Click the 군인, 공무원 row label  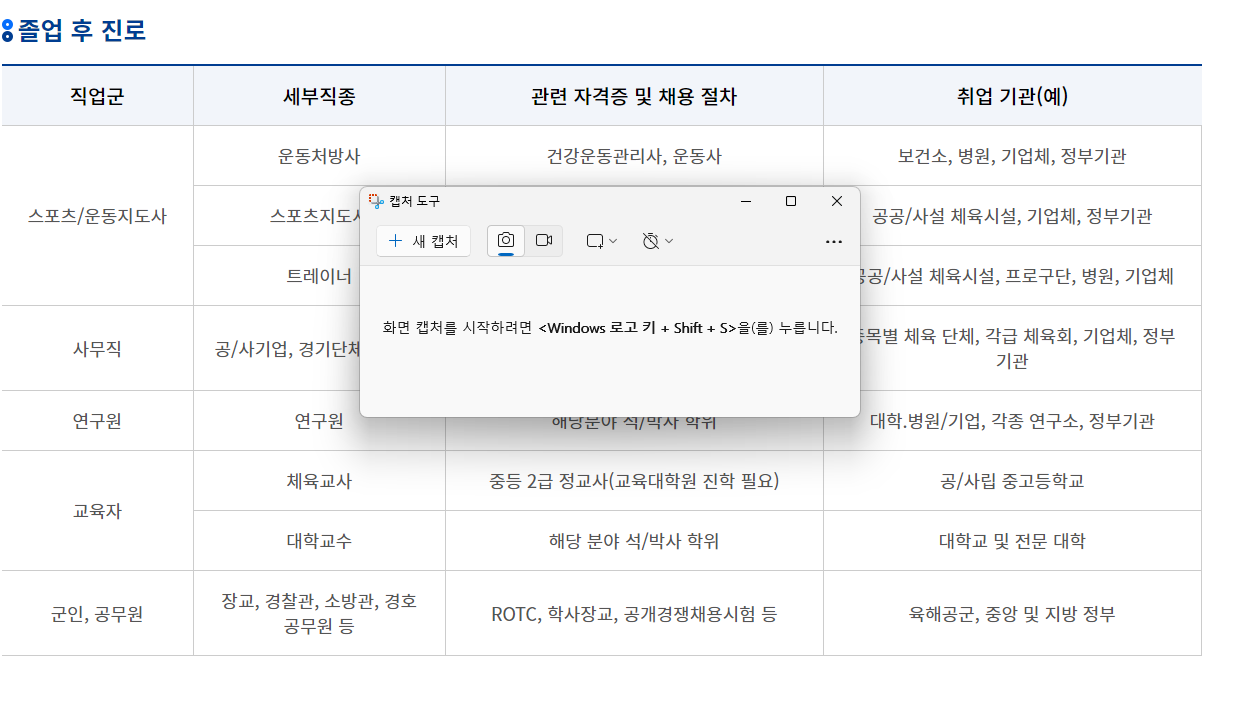coord(97,614)
